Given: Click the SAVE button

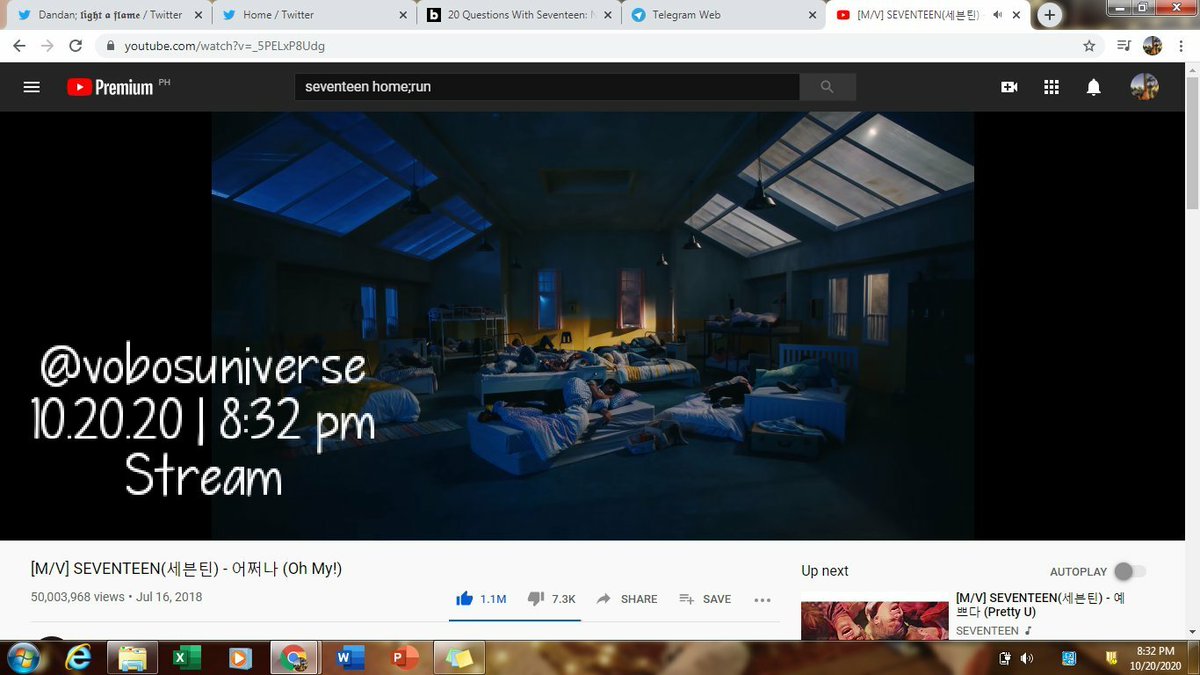Looking at the screenshot, I should [705, 599].
